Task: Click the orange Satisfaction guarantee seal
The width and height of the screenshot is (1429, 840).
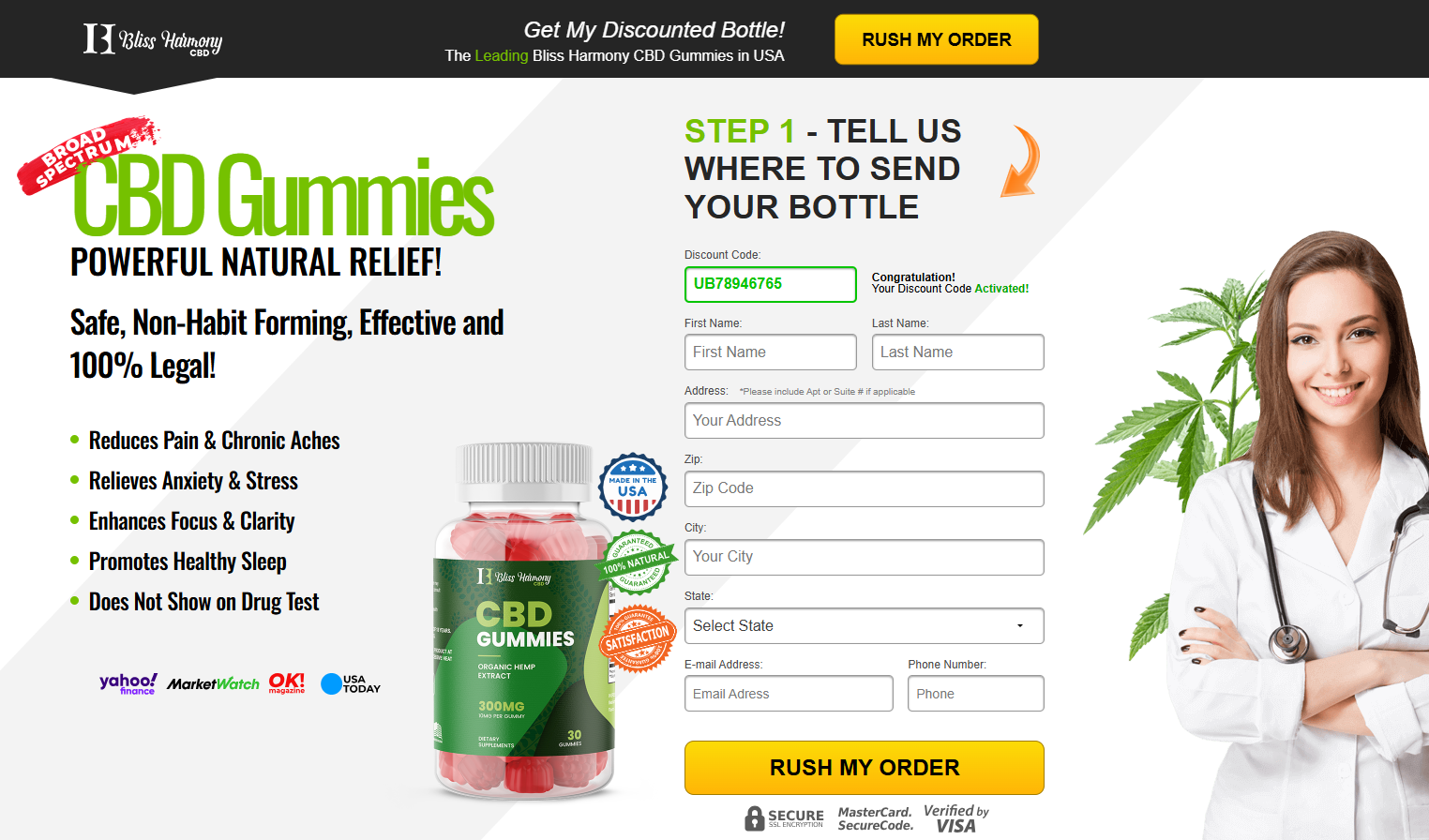Action: pos(638,638)
